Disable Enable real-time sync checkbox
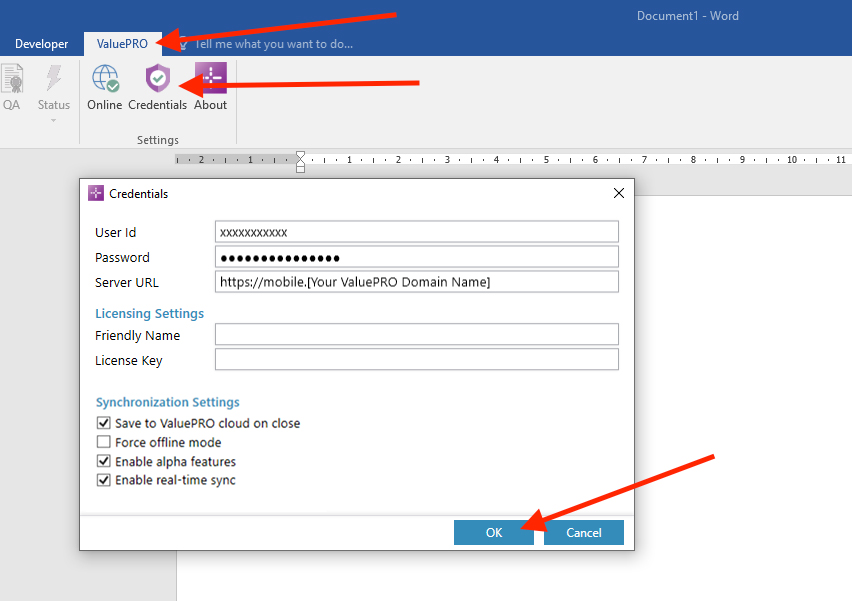 (x=103, y=480)
